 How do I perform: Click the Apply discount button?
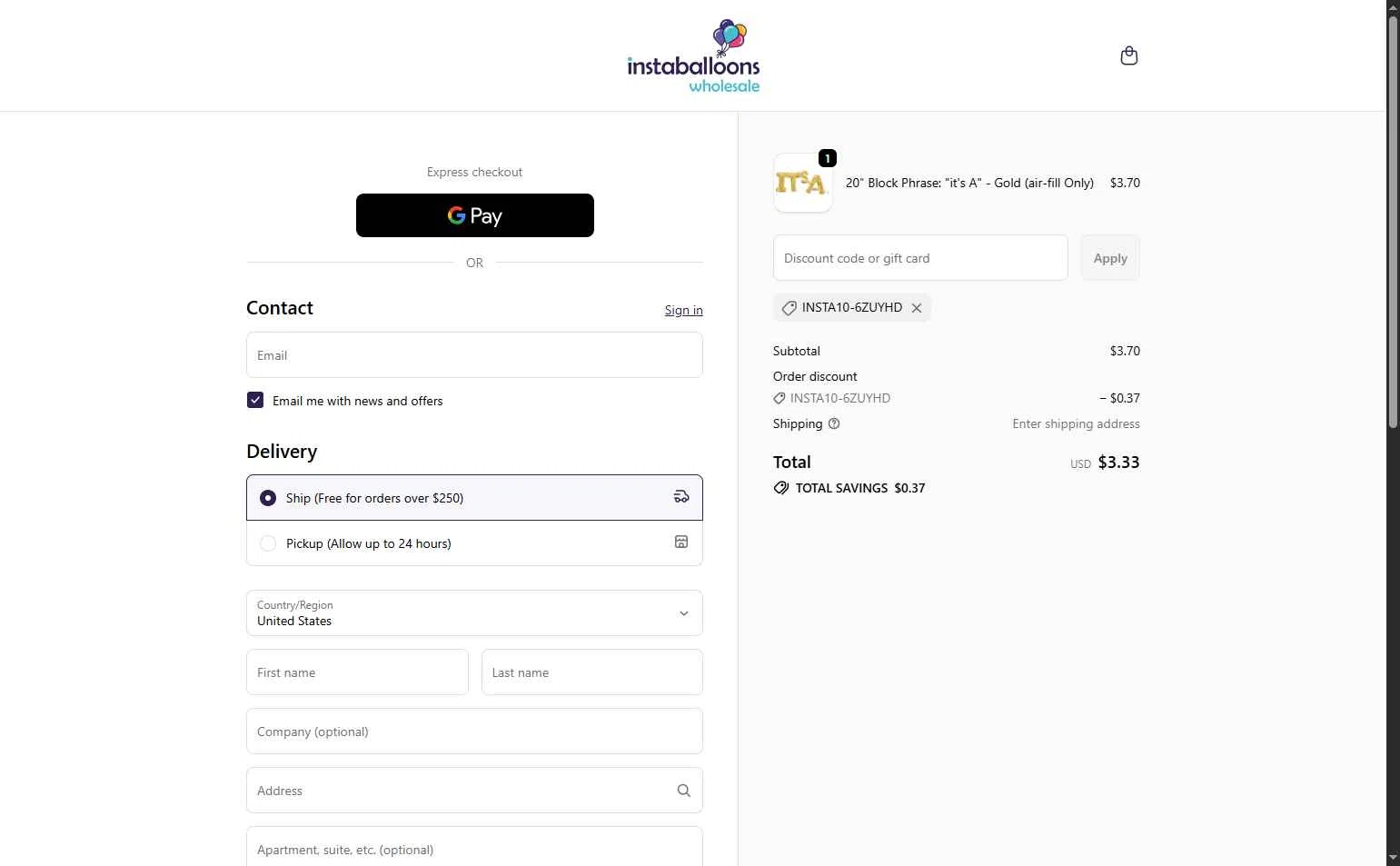point(1110,258)
